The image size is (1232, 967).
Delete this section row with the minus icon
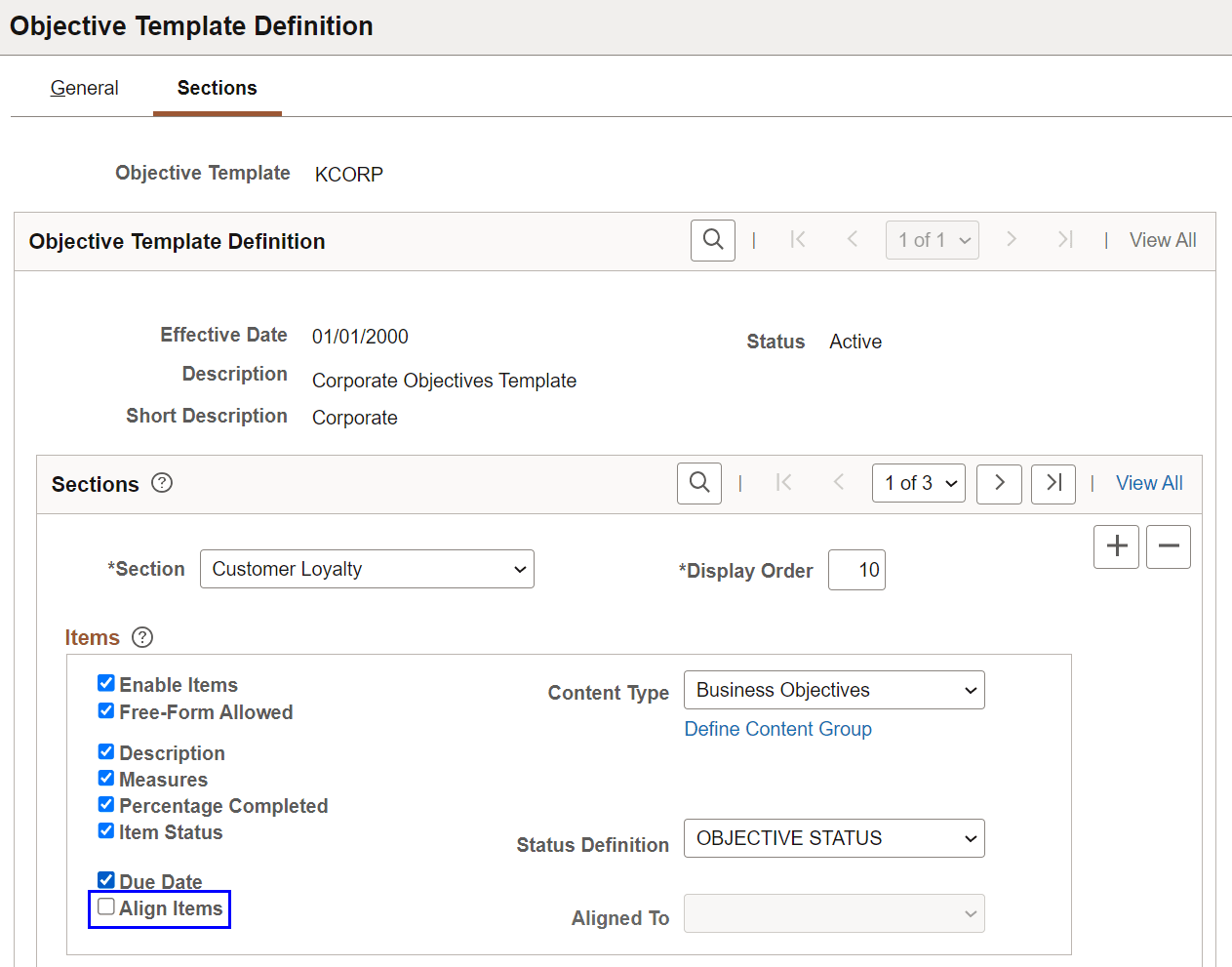click(1168, 546)
